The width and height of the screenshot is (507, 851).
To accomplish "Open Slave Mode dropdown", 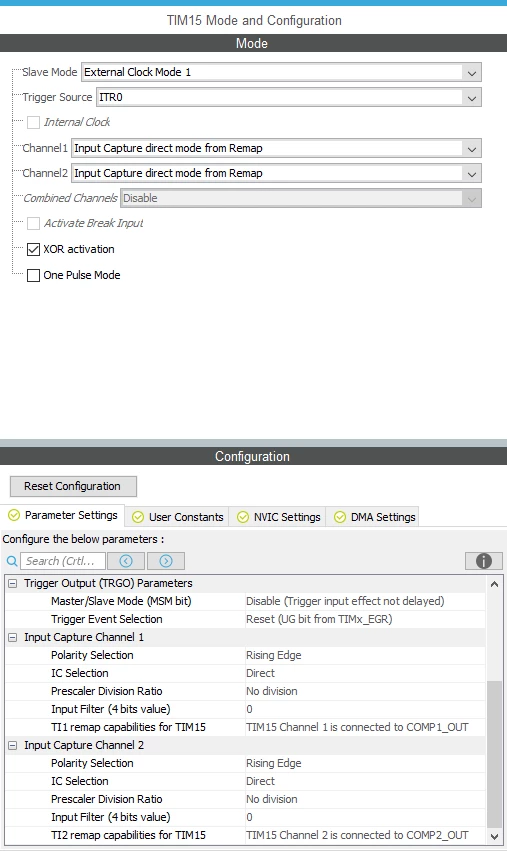I will pos(281,72).
